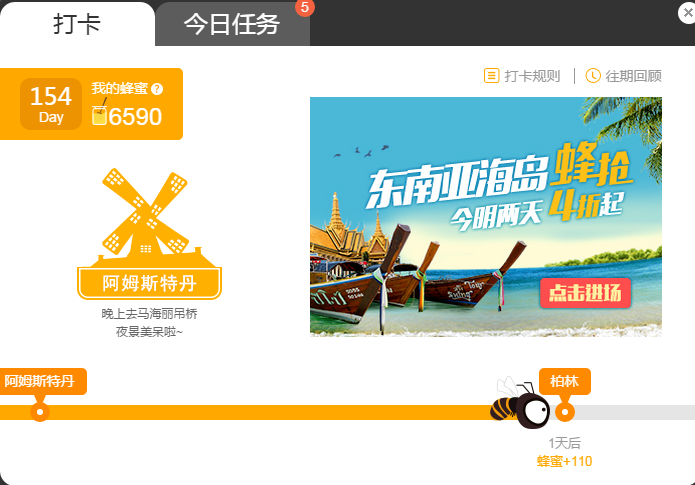This screenshot has width=695, height=485.
Task: Close the check-in popup
Action: 687,13
